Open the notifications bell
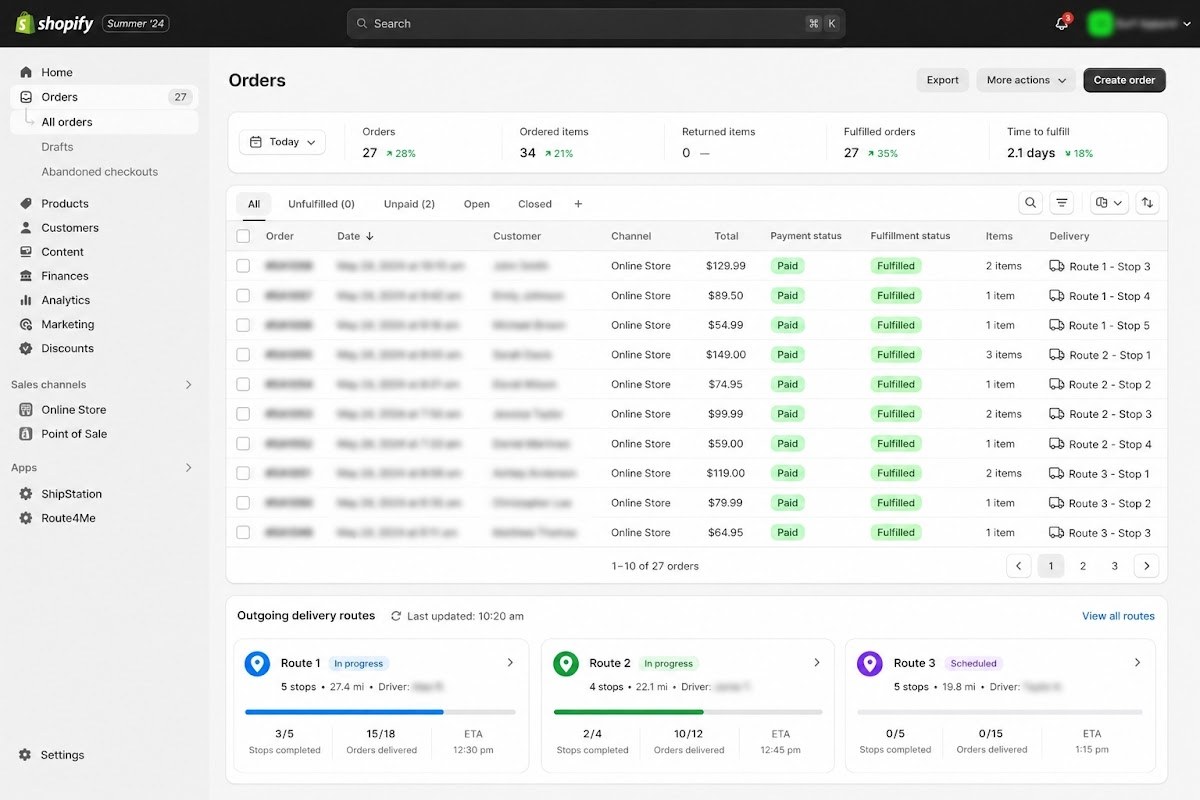Viewport: 1200px width, 800px height. [x=1062, y=23]
